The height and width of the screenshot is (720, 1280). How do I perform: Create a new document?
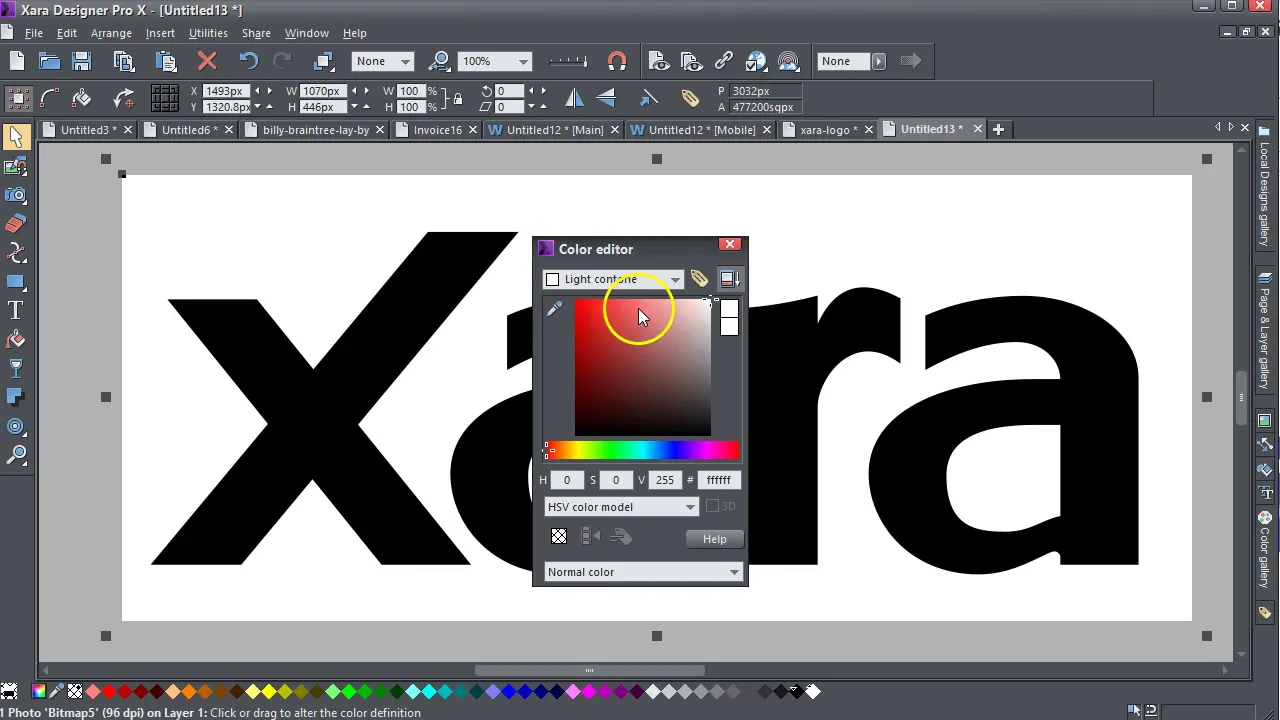[x=16, y=61]
